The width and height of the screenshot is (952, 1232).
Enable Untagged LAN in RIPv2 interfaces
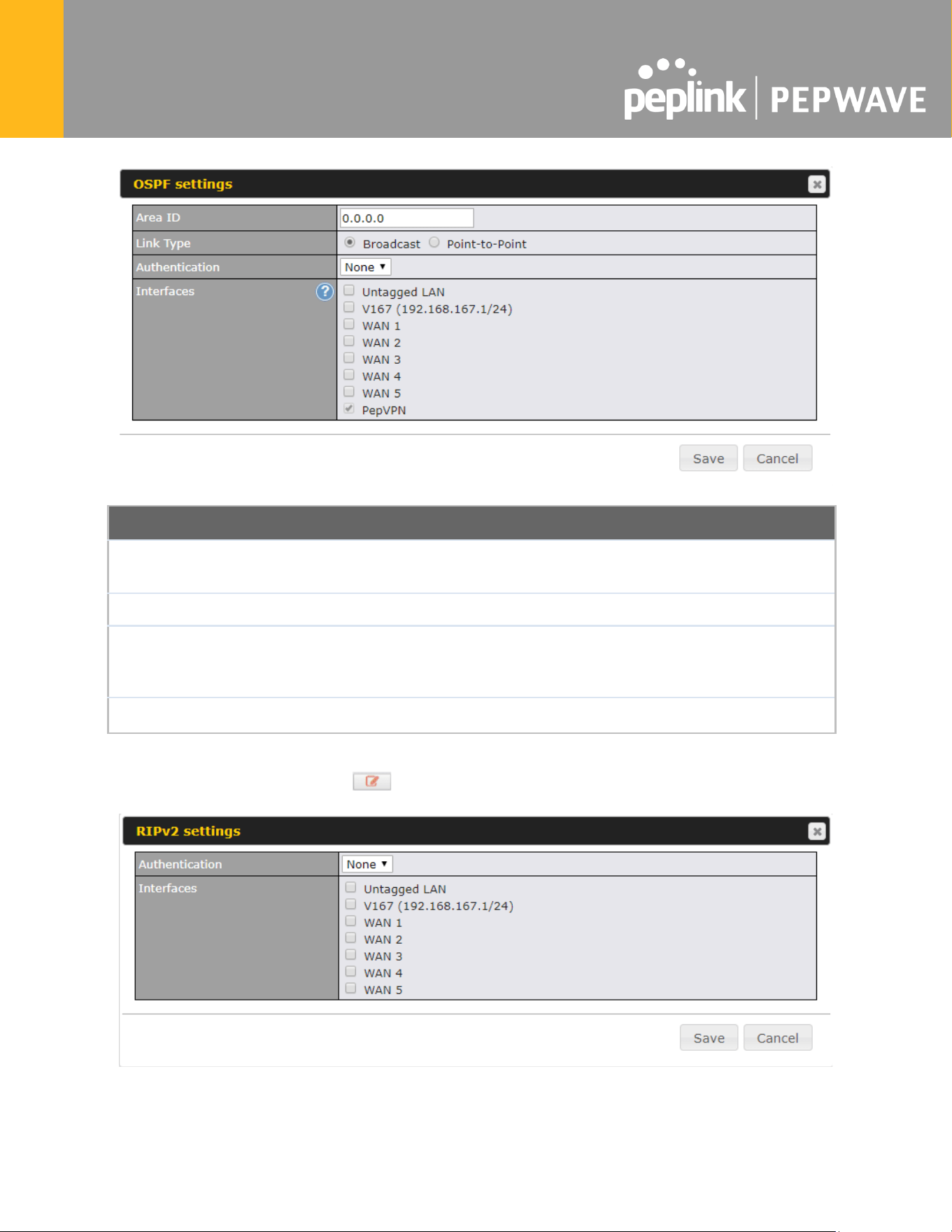(x=351, y=887)
